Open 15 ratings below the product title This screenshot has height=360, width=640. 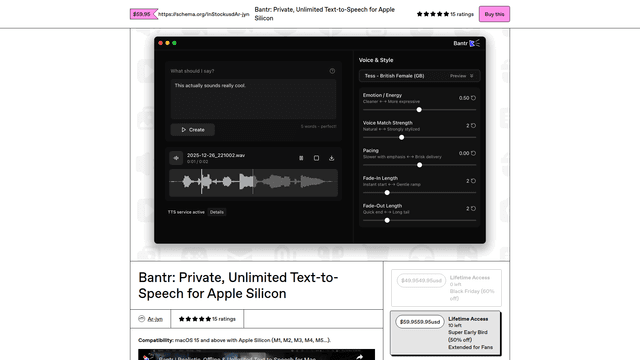click(207, 319)
